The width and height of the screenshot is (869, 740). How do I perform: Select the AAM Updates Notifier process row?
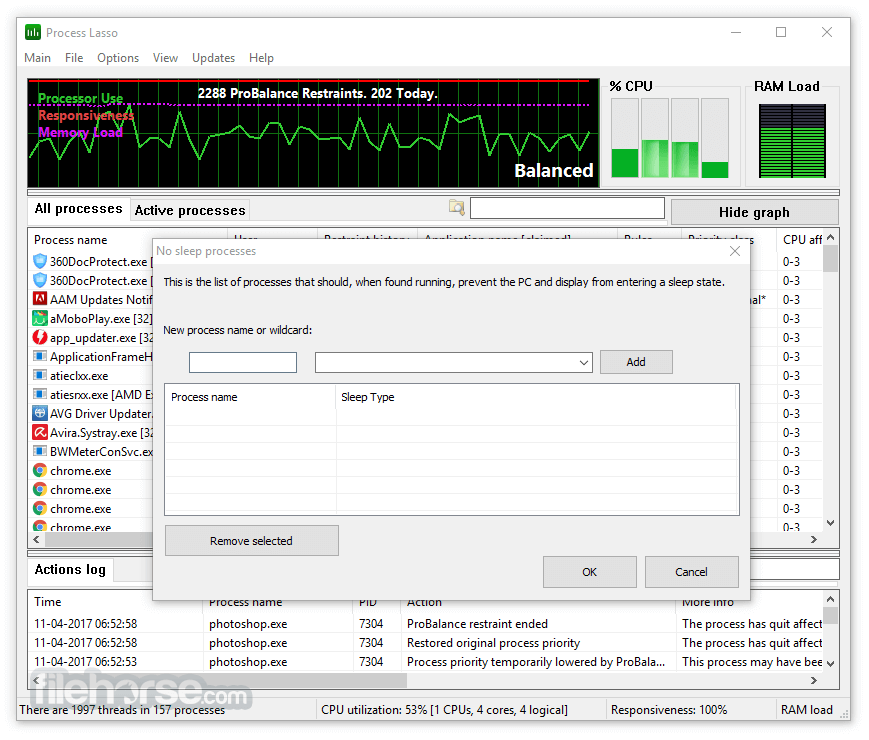[x=91, y=299]
